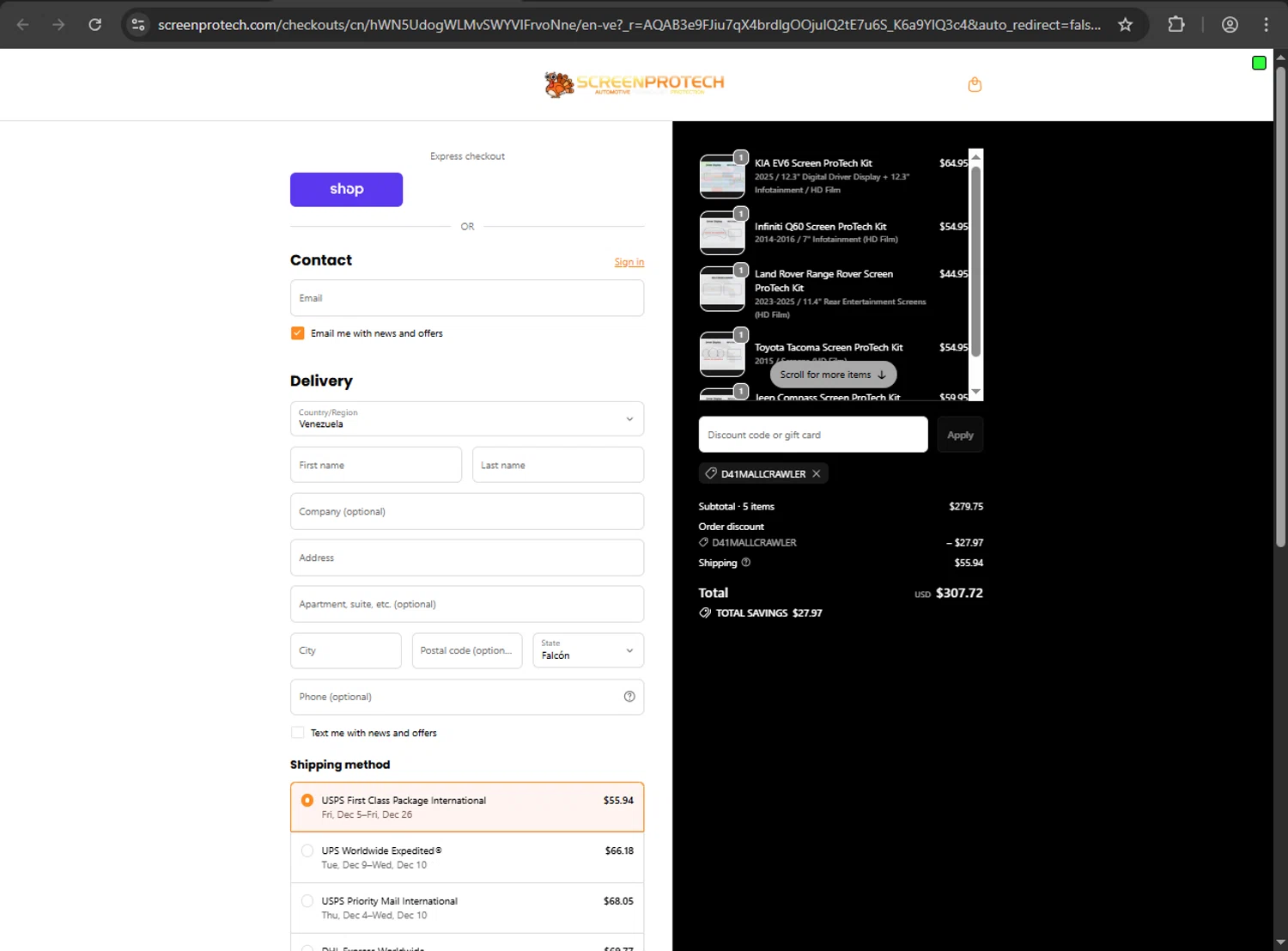This screenshot has height=951, width=1288.
Task: Click the Total amount $307.72
Action: click(x=959, y=593)
